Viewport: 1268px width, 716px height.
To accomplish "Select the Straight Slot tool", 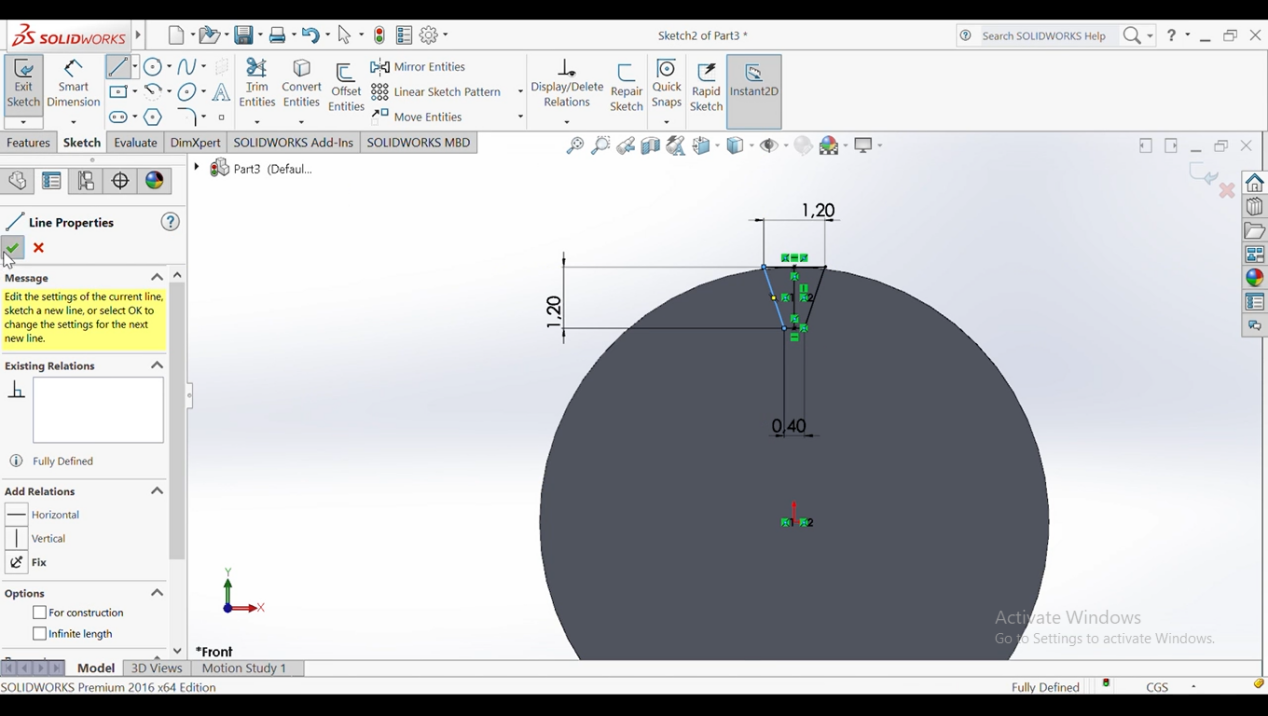I will 118,117.
